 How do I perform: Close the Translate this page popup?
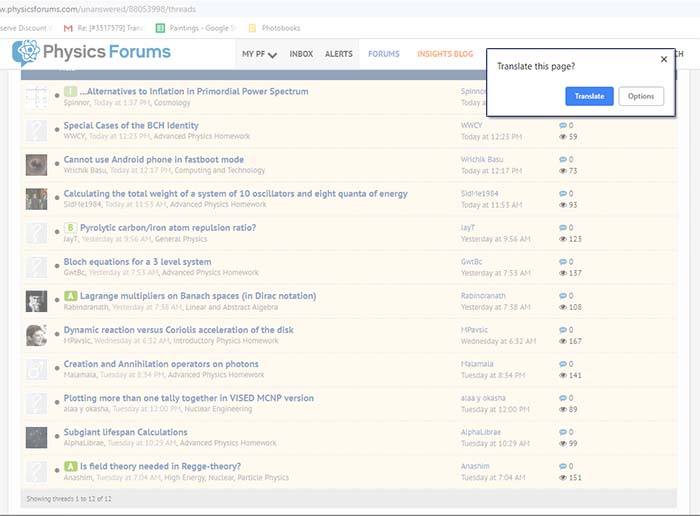[664, 59]
